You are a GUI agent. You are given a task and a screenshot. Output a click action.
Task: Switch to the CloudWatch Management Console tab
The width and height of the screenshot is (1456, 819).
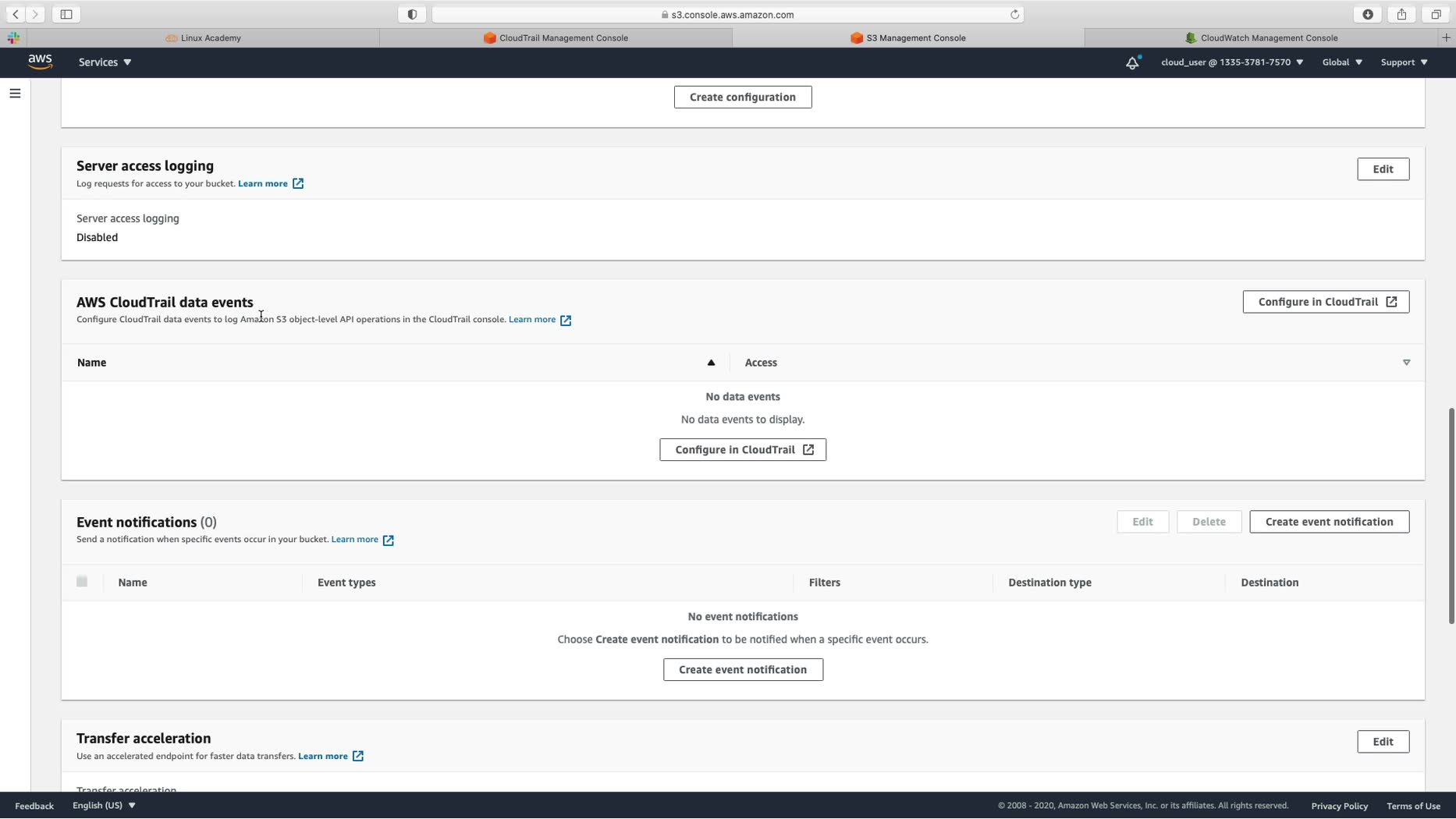pyautogui.click(x=1261, y=37)
